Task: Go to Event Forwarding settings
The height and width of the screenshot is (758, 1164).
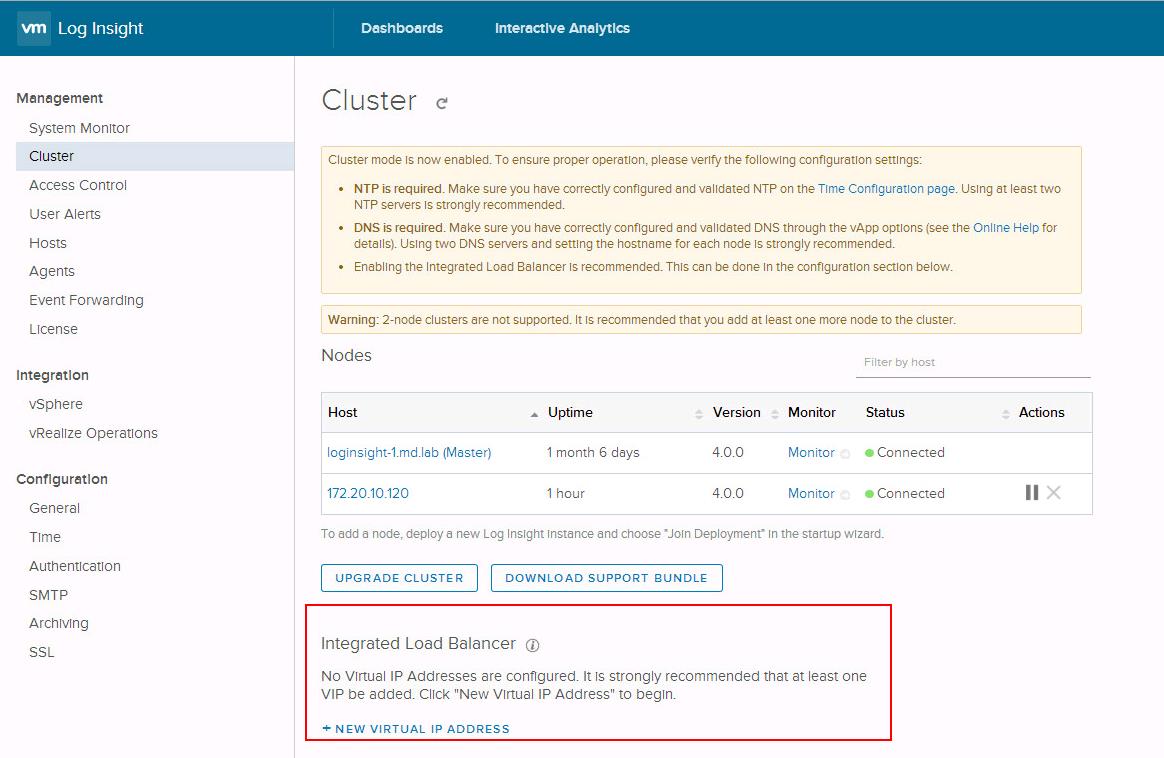Action: click(x=86, y=300)
